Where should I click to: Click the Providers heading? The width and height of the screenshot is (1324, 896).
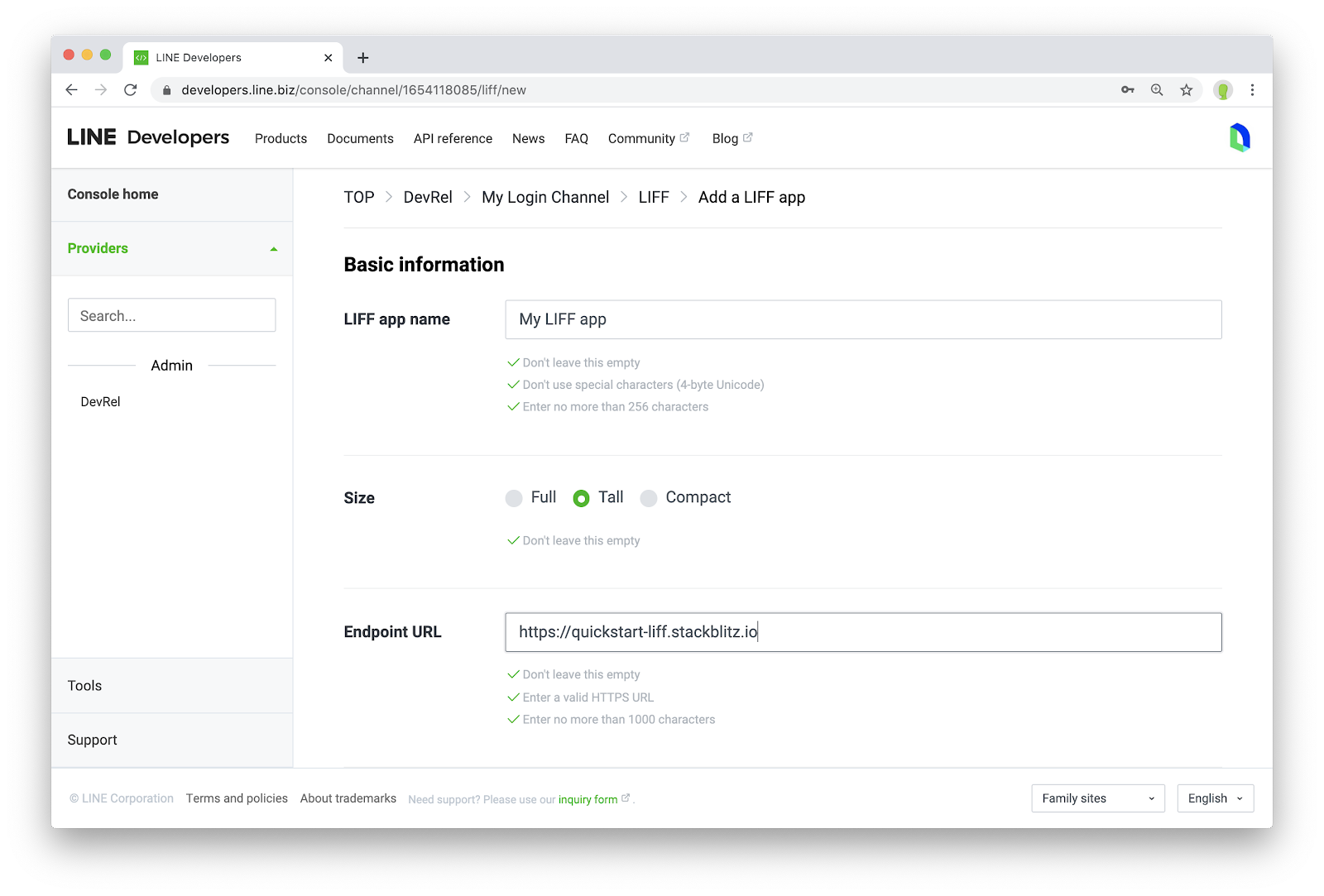click(98, 248)
